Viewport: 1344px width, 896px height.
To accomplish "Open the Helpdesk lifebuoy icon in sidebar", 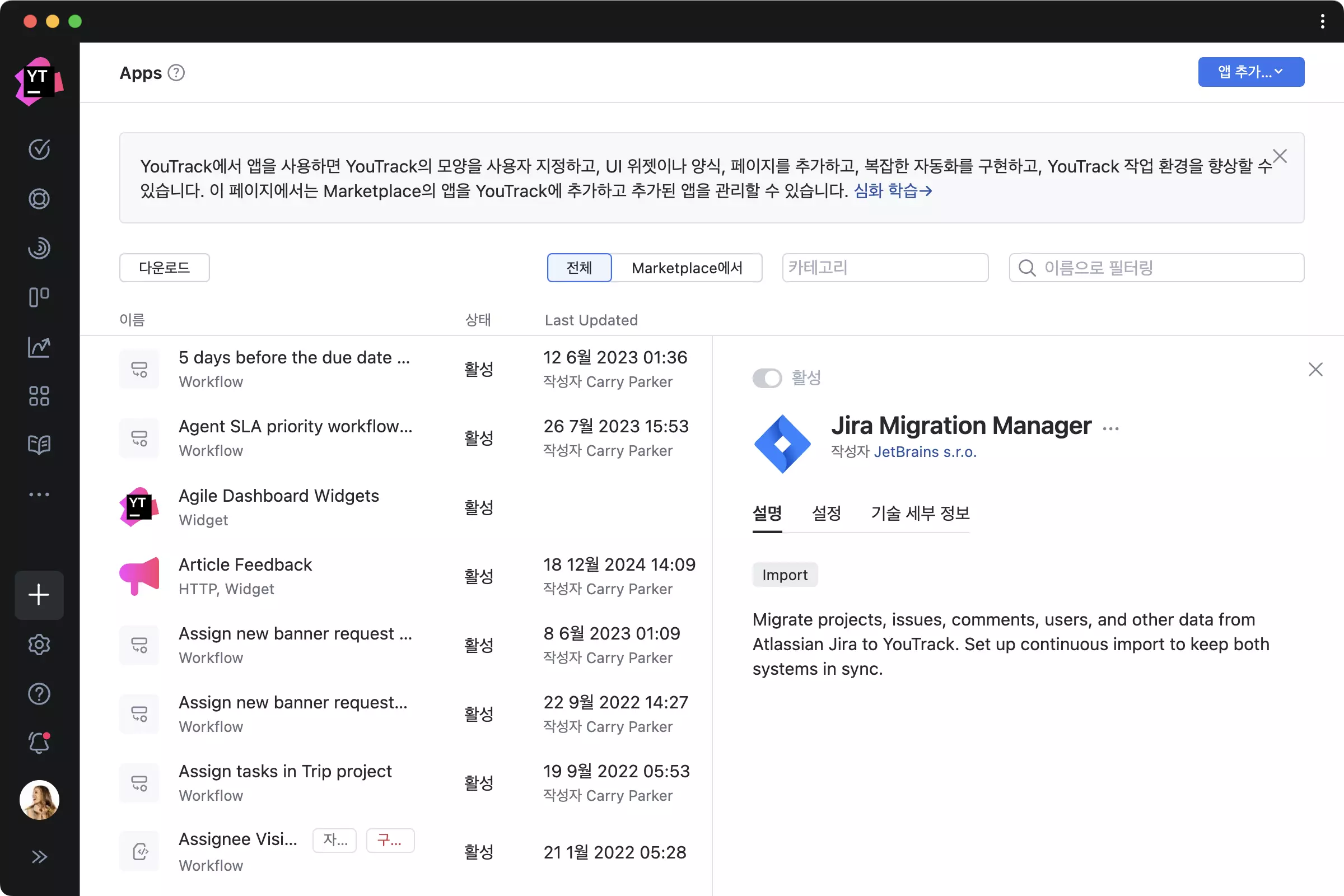I will 39,199.
